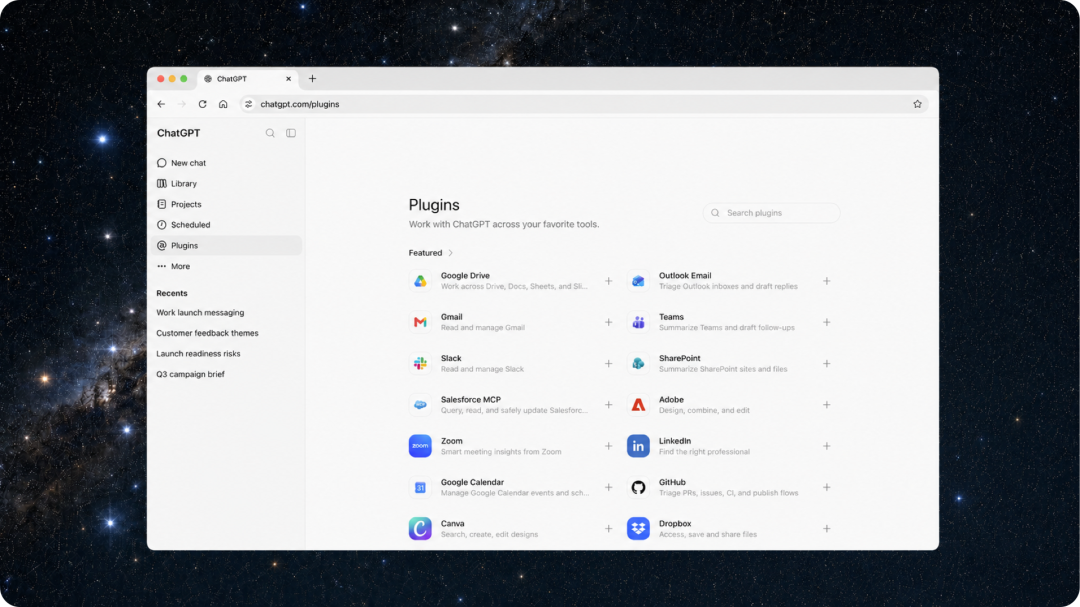This screenshot has width=1080, height=607.
Task: Open Projects in the sidebar
Action: coord(226,204)
